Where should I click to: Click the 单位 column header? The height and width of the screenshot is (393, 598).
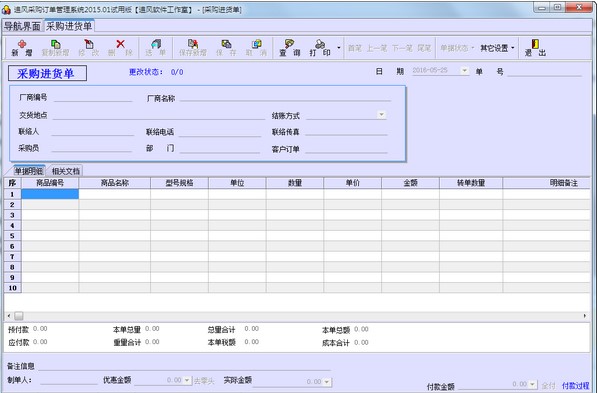237,183
